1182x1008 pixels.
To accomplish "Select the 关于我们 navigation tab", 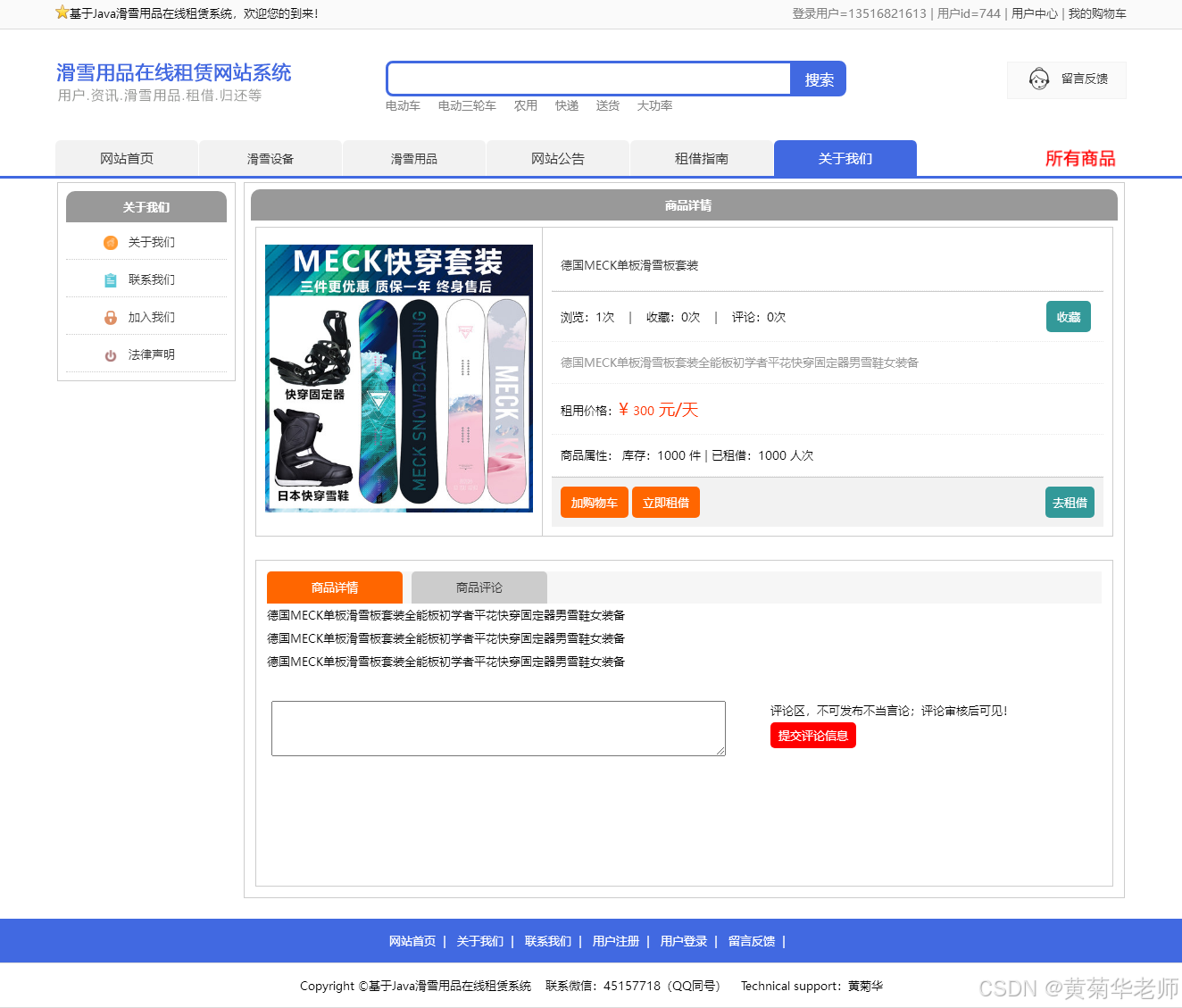I will pos(845,158).
